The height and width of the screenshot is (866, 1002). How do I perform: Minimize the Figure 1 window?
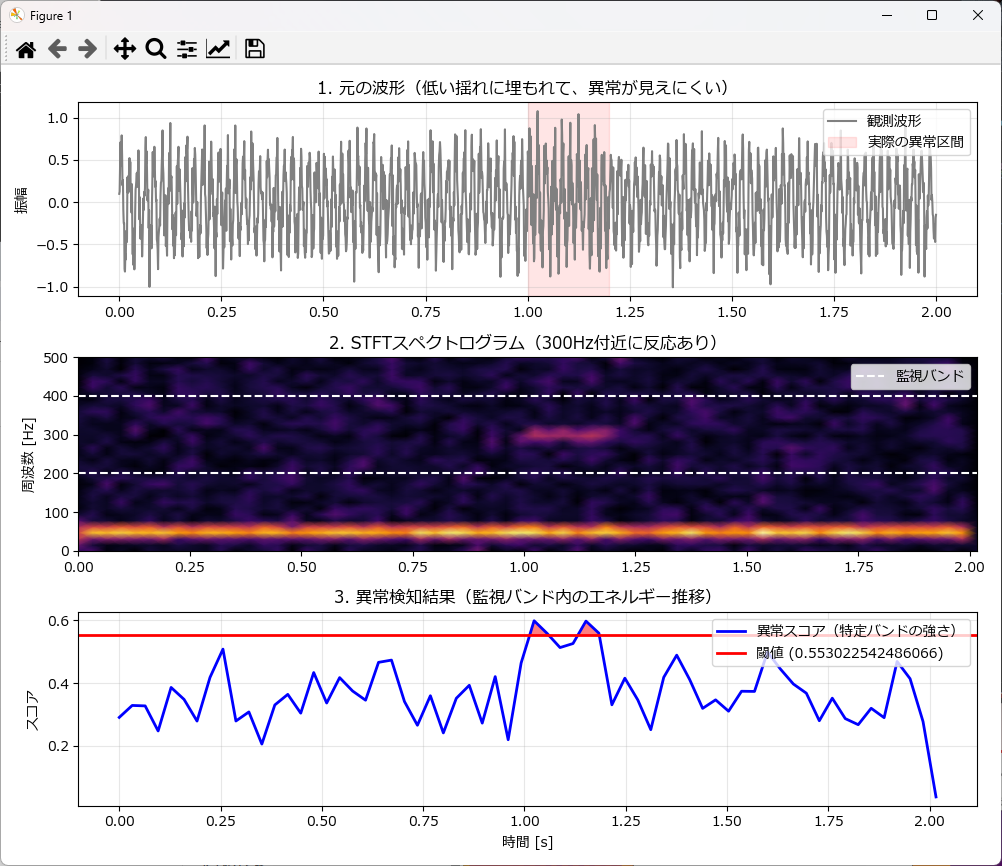pyautogui.click(x=885, y=15)
